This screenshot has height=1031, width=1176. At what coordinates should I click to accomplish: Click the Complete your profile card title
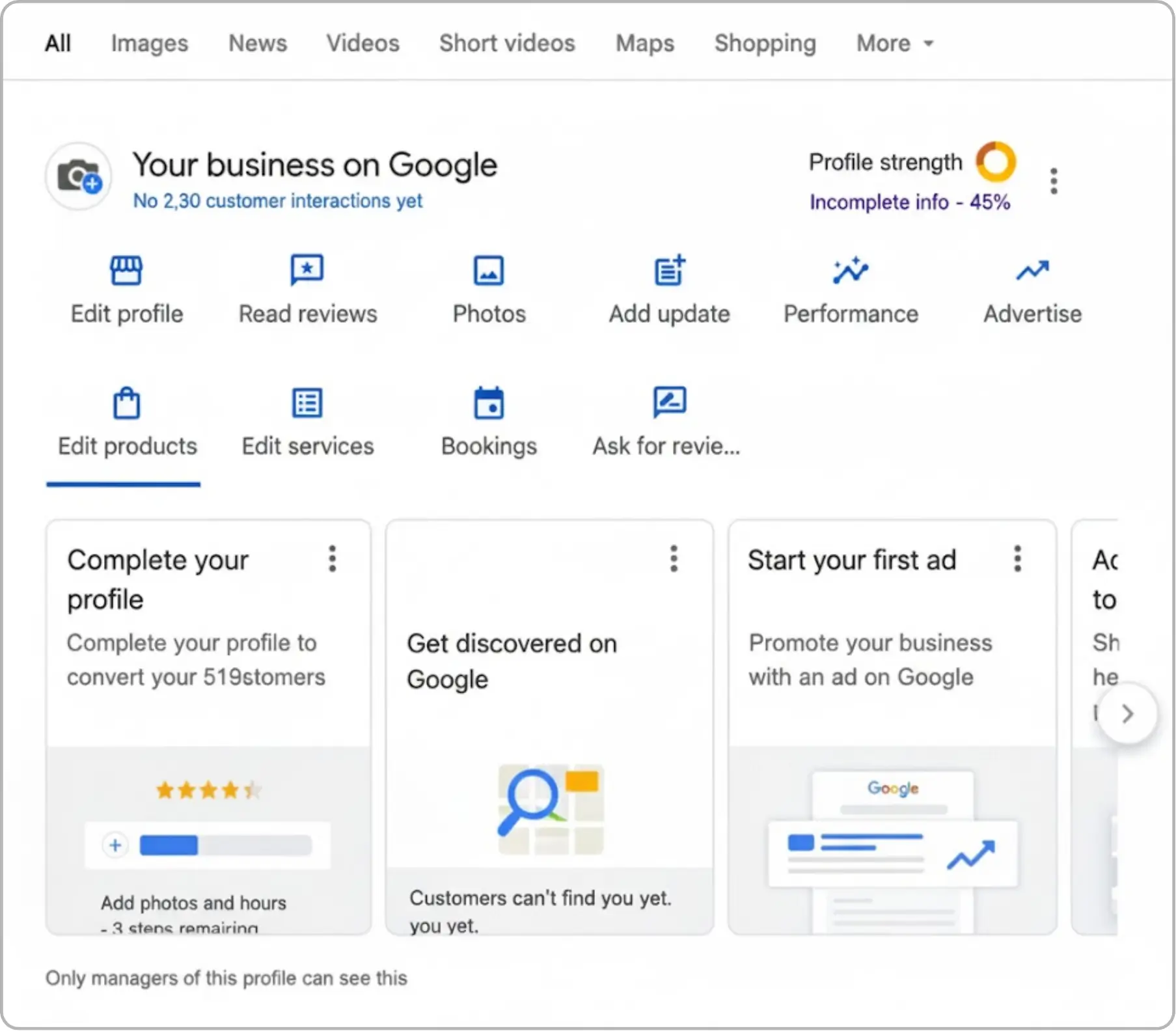click(157, 579)
